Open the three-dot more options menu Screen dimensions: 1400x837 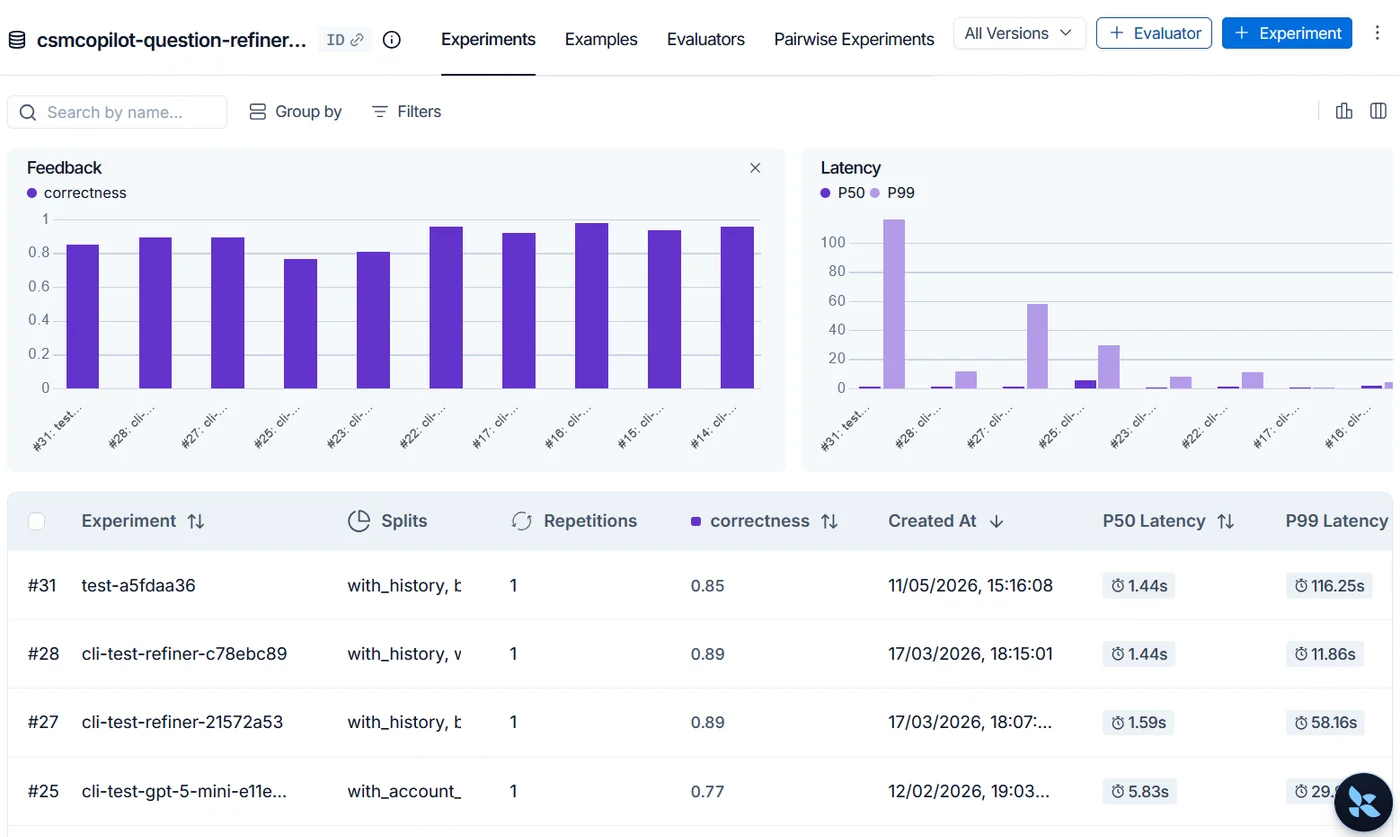click(1375, 33)
